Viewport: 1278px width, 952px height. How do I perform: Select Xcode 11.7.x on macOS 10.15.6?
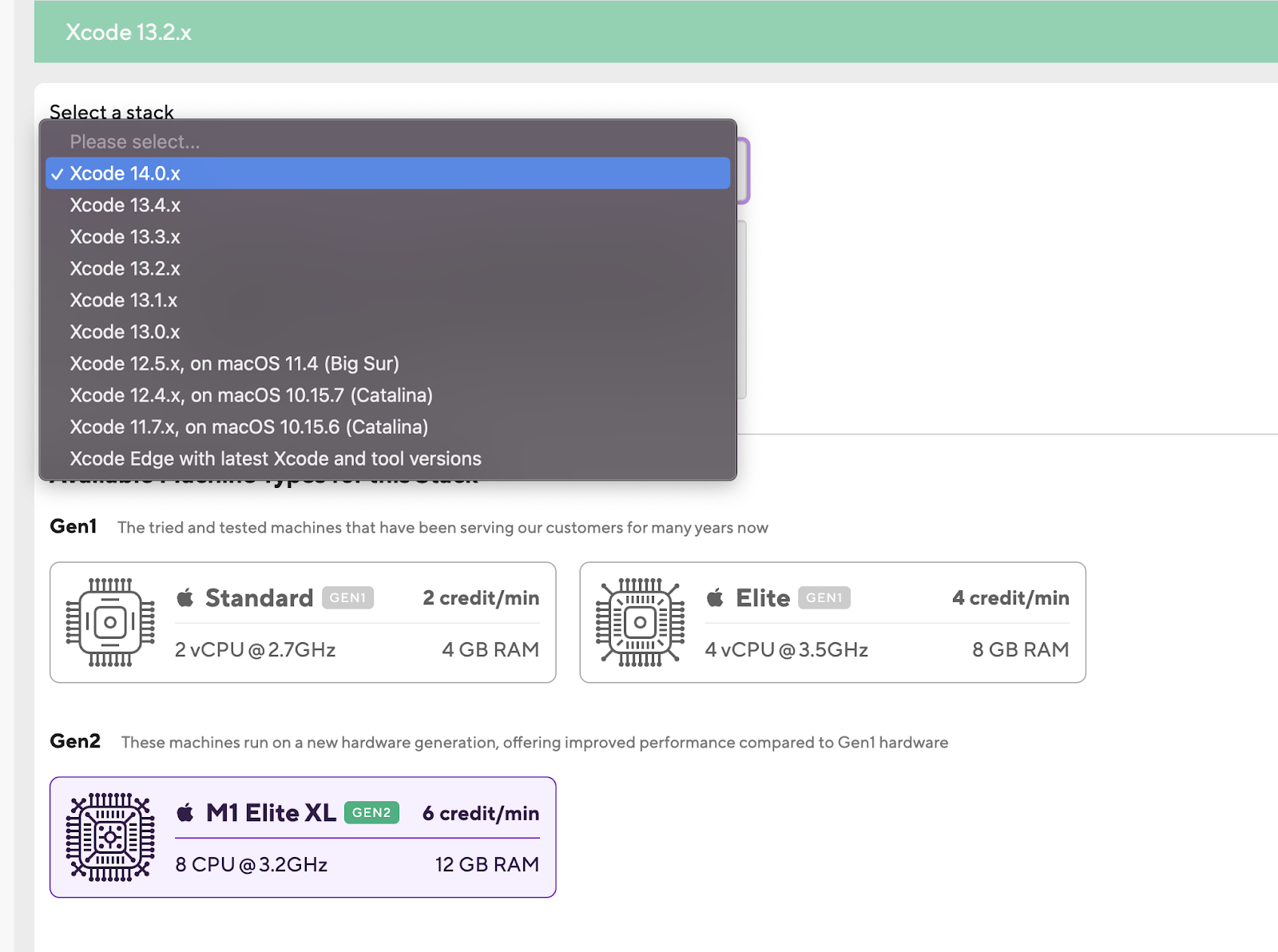pyautogui.click(x=388, y=427)
